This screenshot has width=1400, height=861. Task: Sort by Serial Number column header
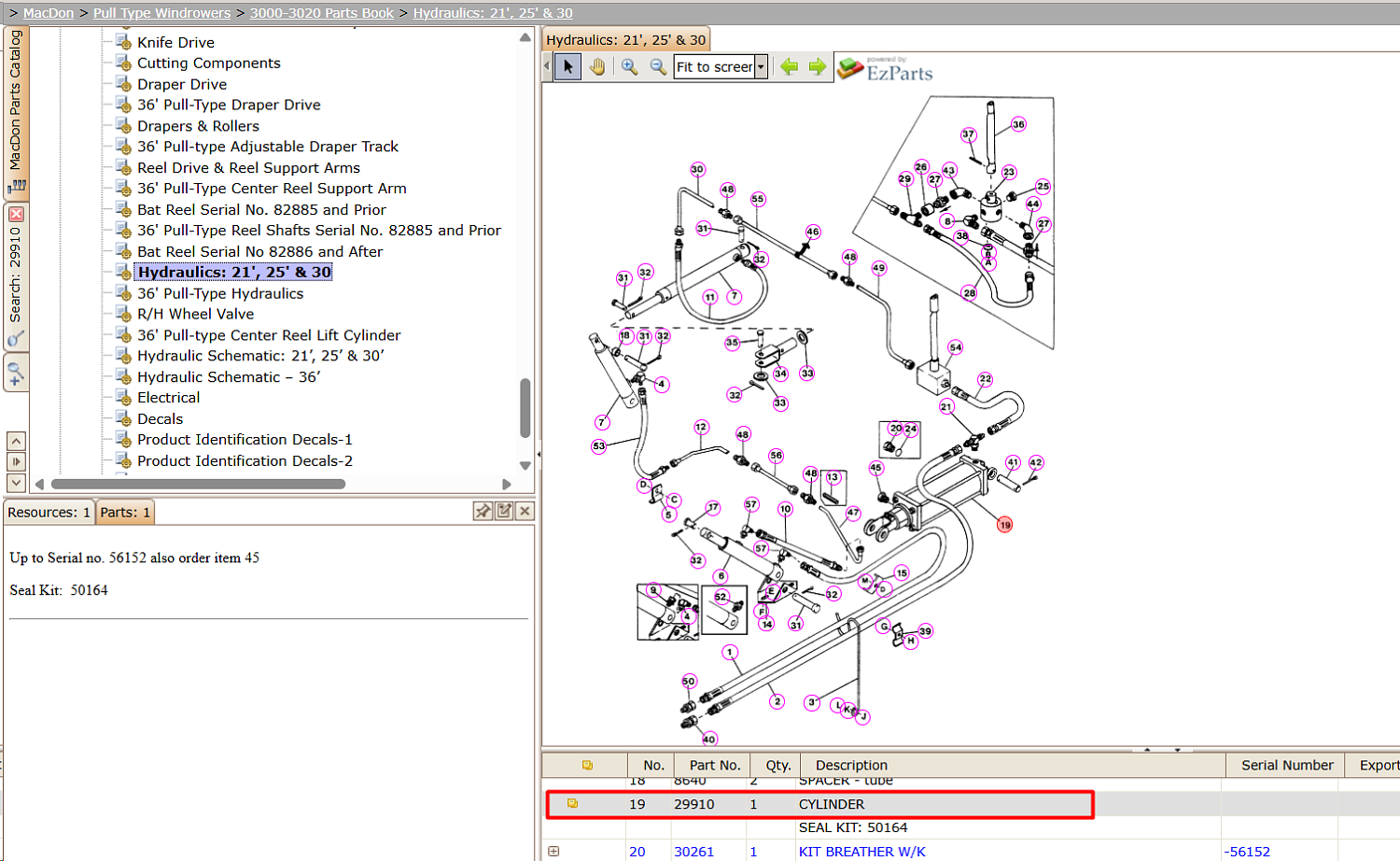[x=1287, y=765]
